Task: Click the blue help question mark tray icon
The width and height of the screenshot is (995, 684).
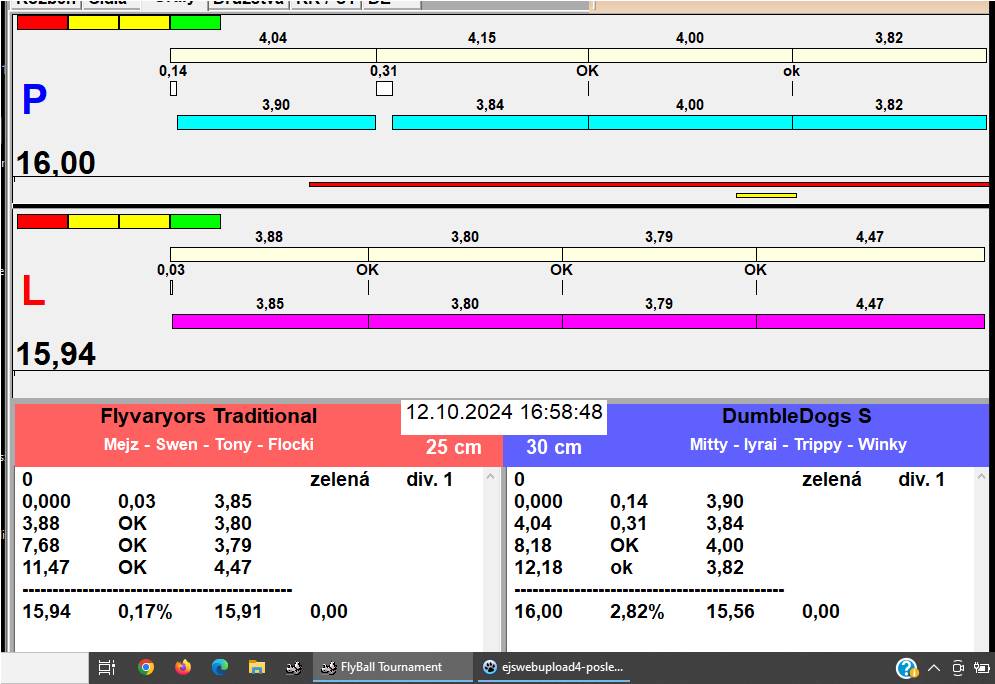Action: pos(906,667)
